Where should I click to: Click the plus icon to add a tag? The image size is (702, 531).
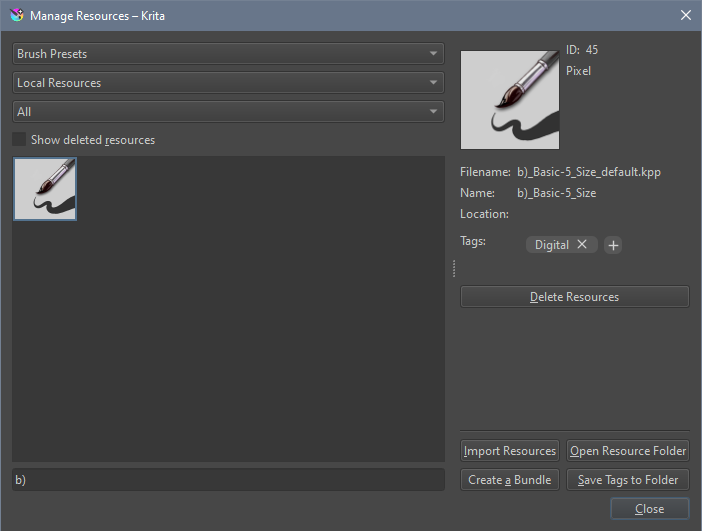[613, 246]
